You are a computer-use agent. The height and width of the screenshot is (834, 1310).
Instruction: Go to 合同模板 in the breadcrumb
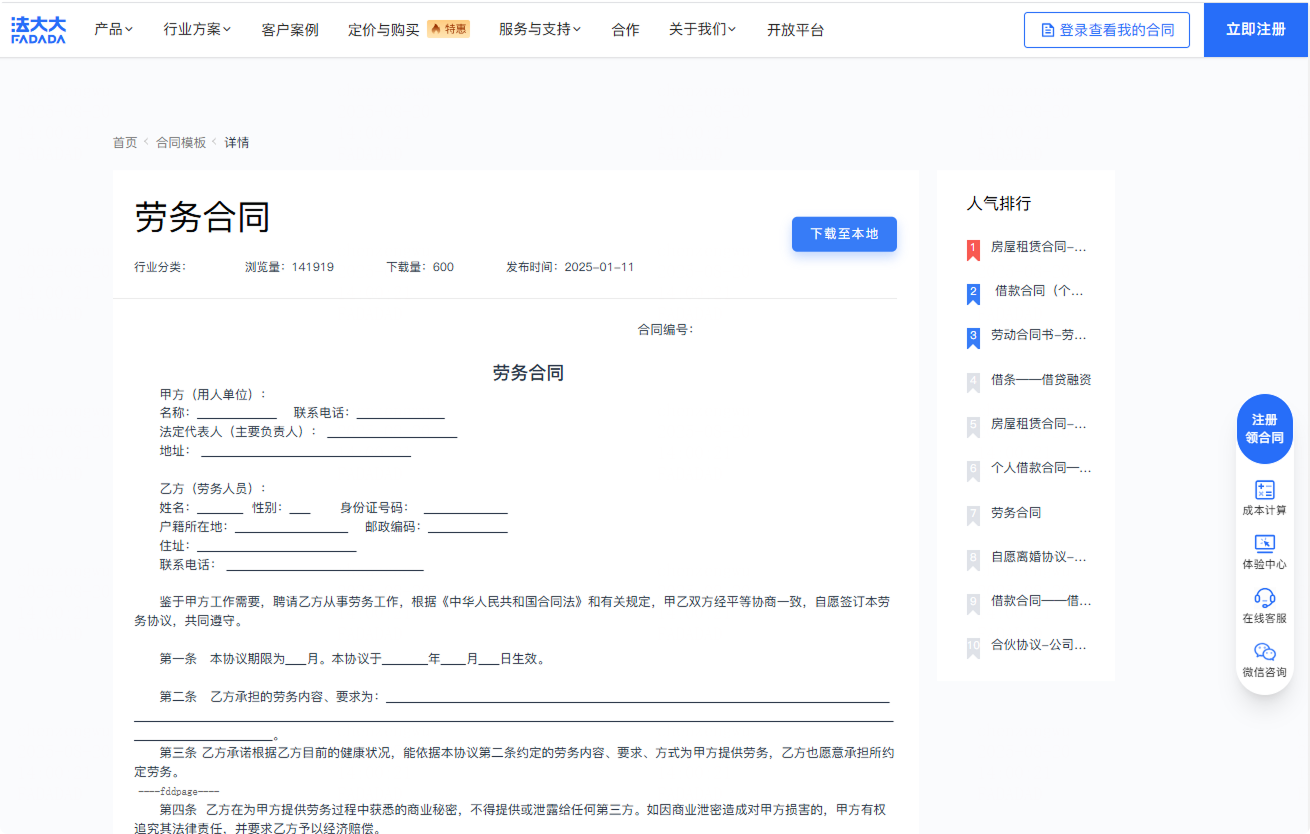[x=181, y=143]
